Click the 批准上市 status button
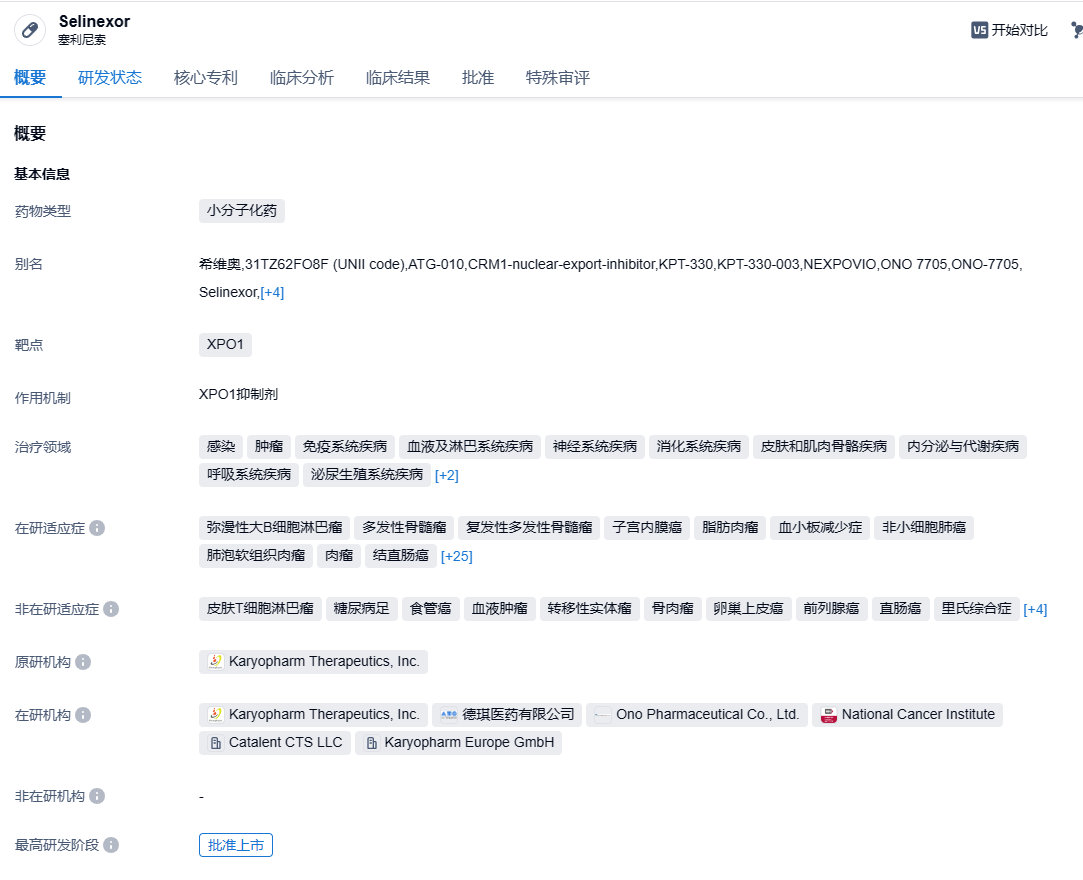This screenshot has height=880, width=1083. (235, 845)
